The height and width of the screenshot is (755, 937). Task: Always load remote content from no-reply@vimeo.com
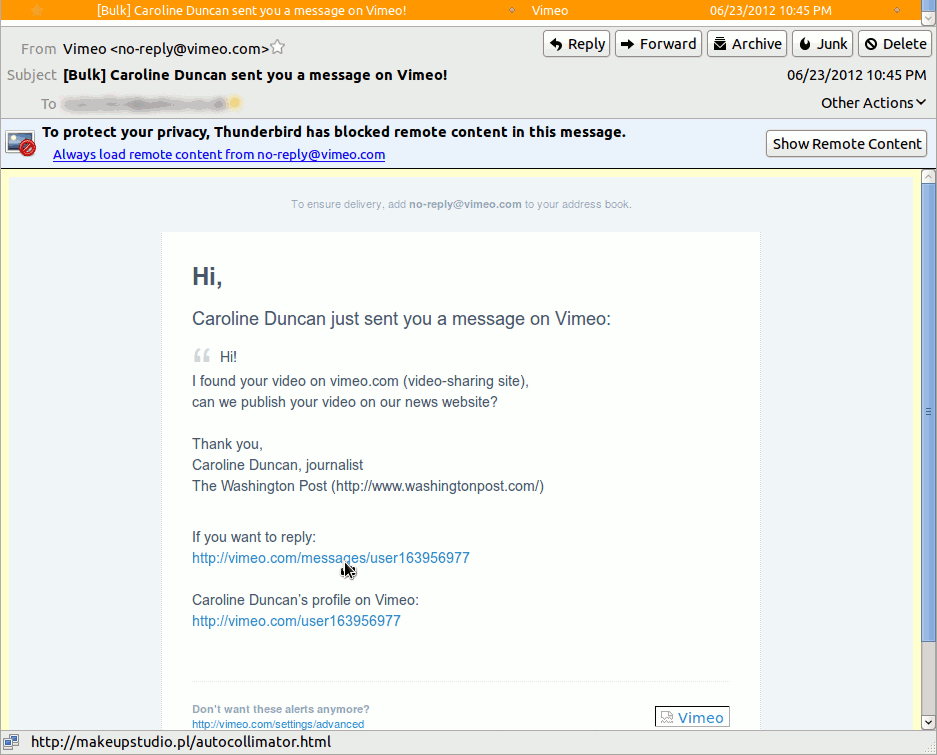click(219, 155)
